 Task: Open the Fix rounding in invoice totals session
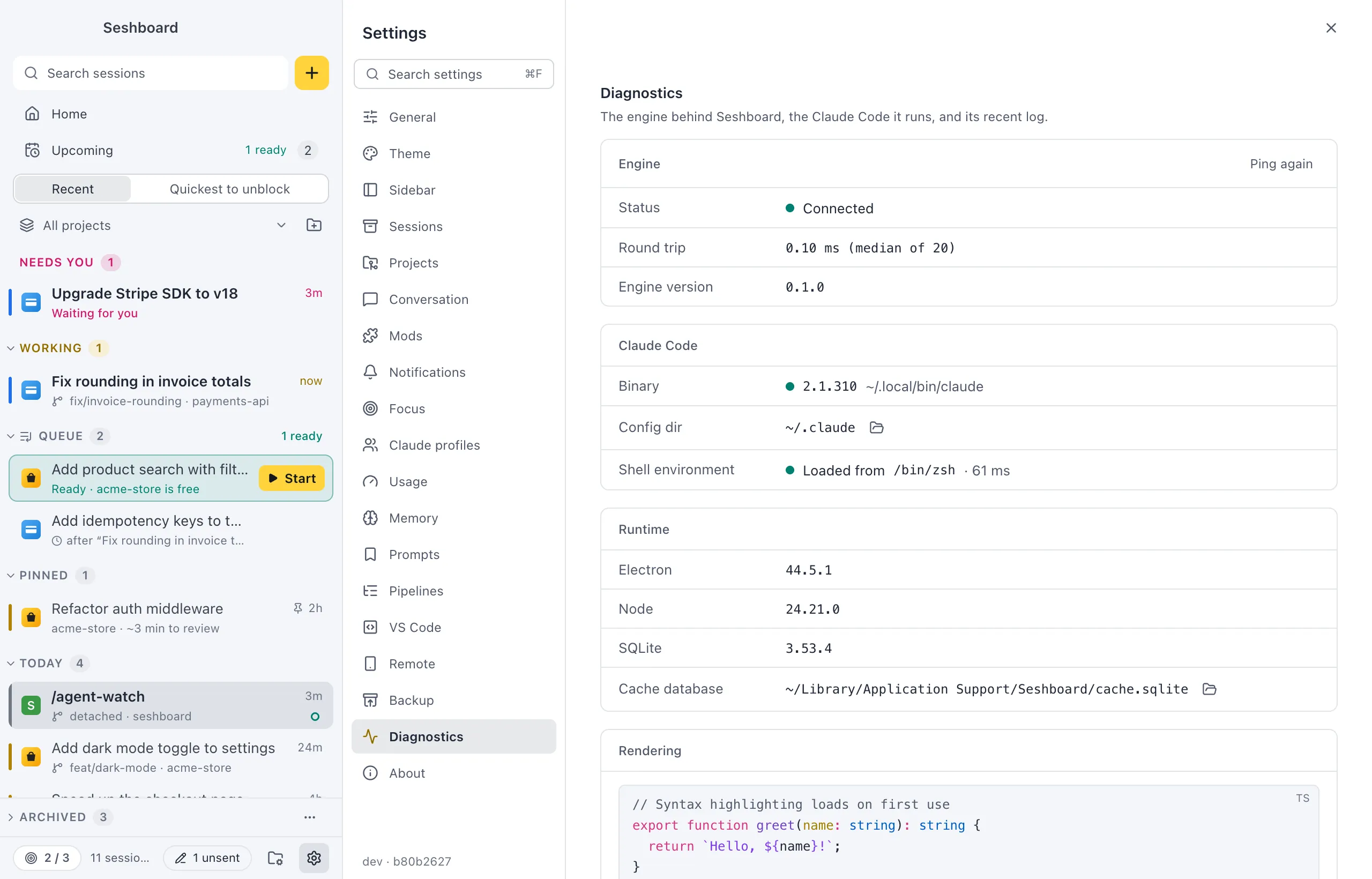click(x=170, y=390)
